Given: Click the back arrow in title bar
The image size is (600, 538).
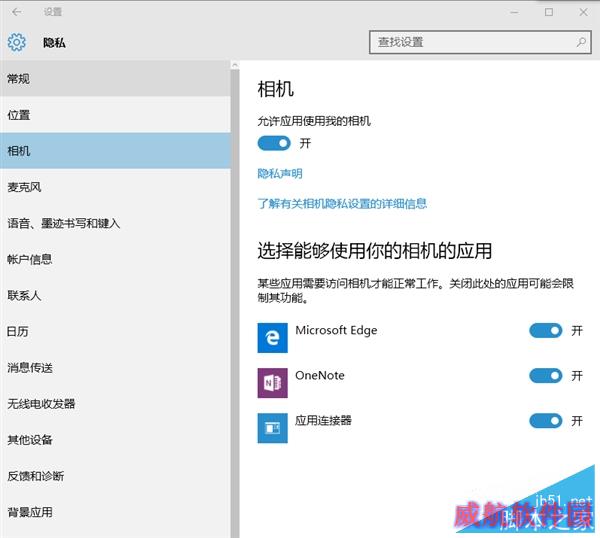Looking at the screenshot, I should 16,12.
